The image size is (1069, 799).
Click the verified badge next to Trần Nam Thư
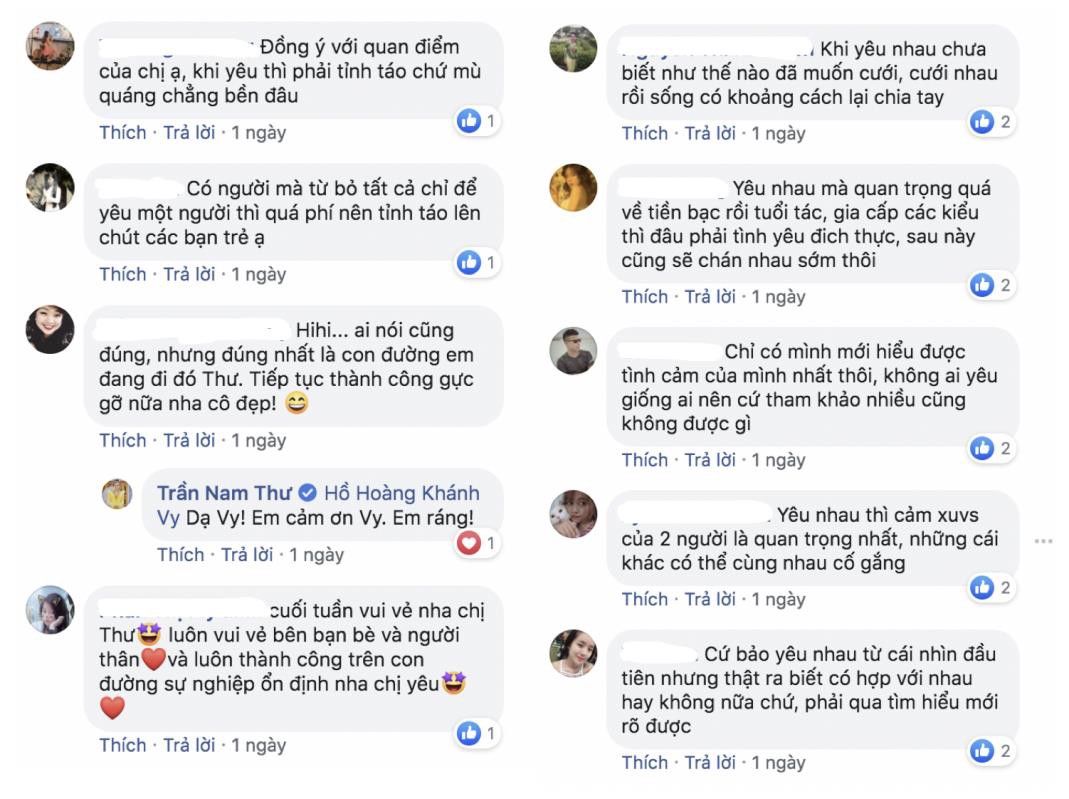tap(309, 493)
